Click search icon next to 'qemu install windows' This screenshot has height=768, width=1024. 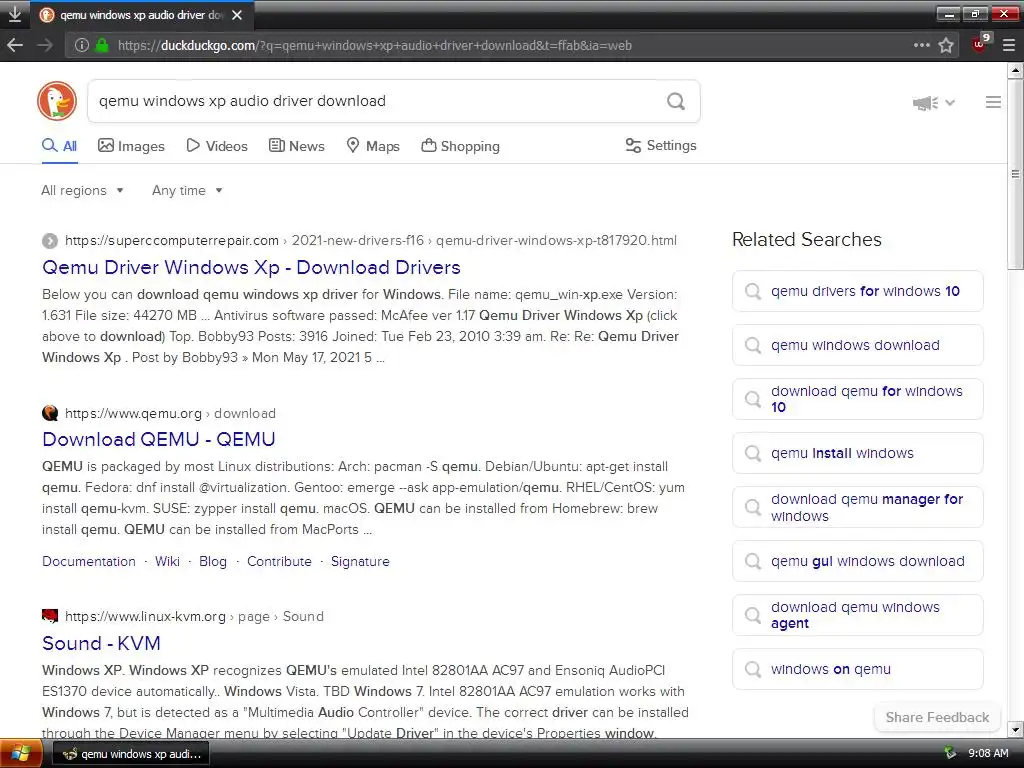753,453
